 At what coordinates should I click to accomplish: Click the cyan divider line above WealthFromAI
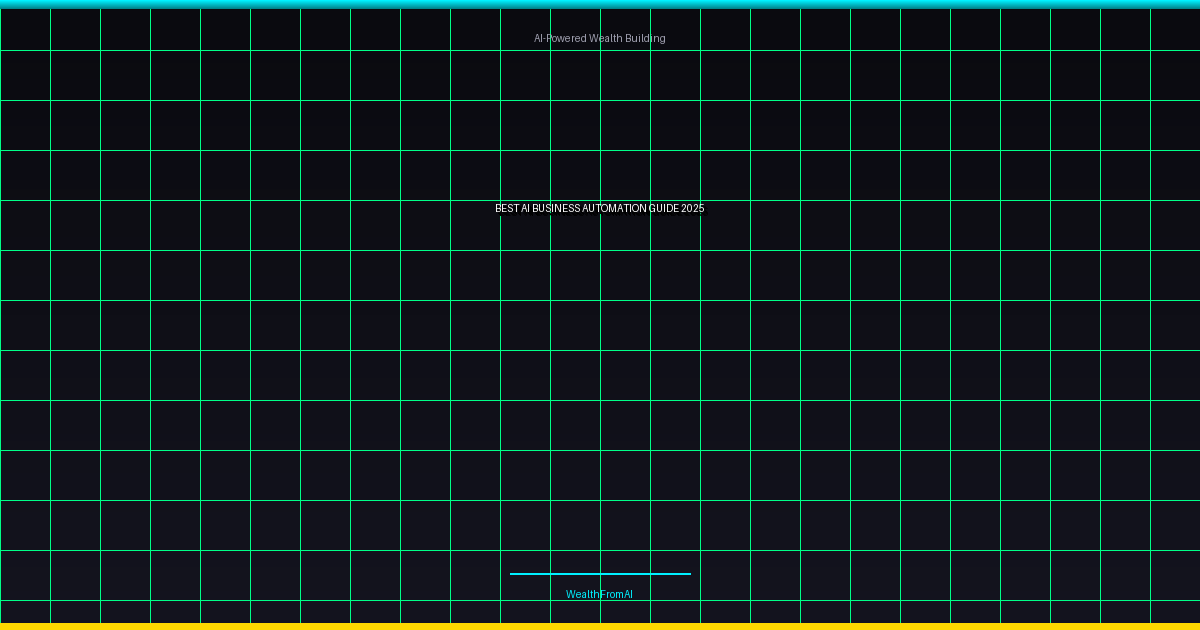tap(600, 574)
